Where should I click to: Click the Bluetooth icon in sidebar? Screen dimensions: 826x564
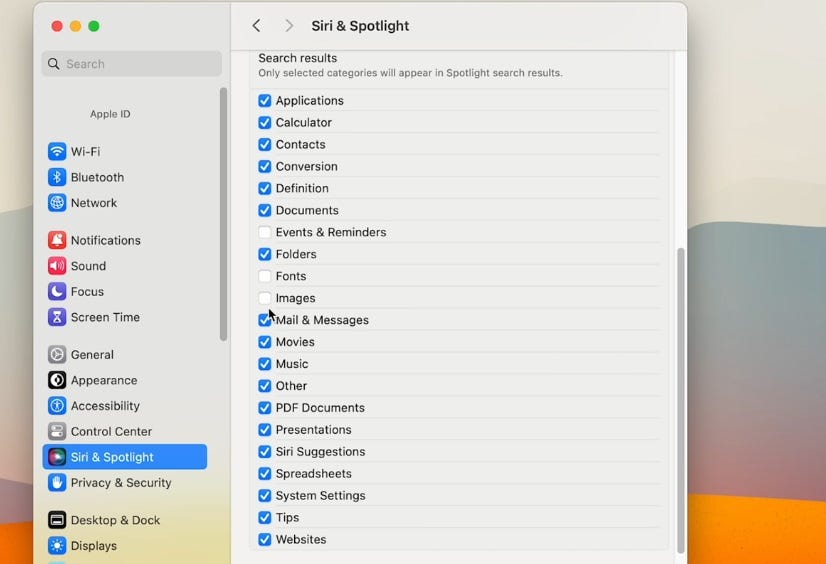pyautogui.click(x=57, y=177)
